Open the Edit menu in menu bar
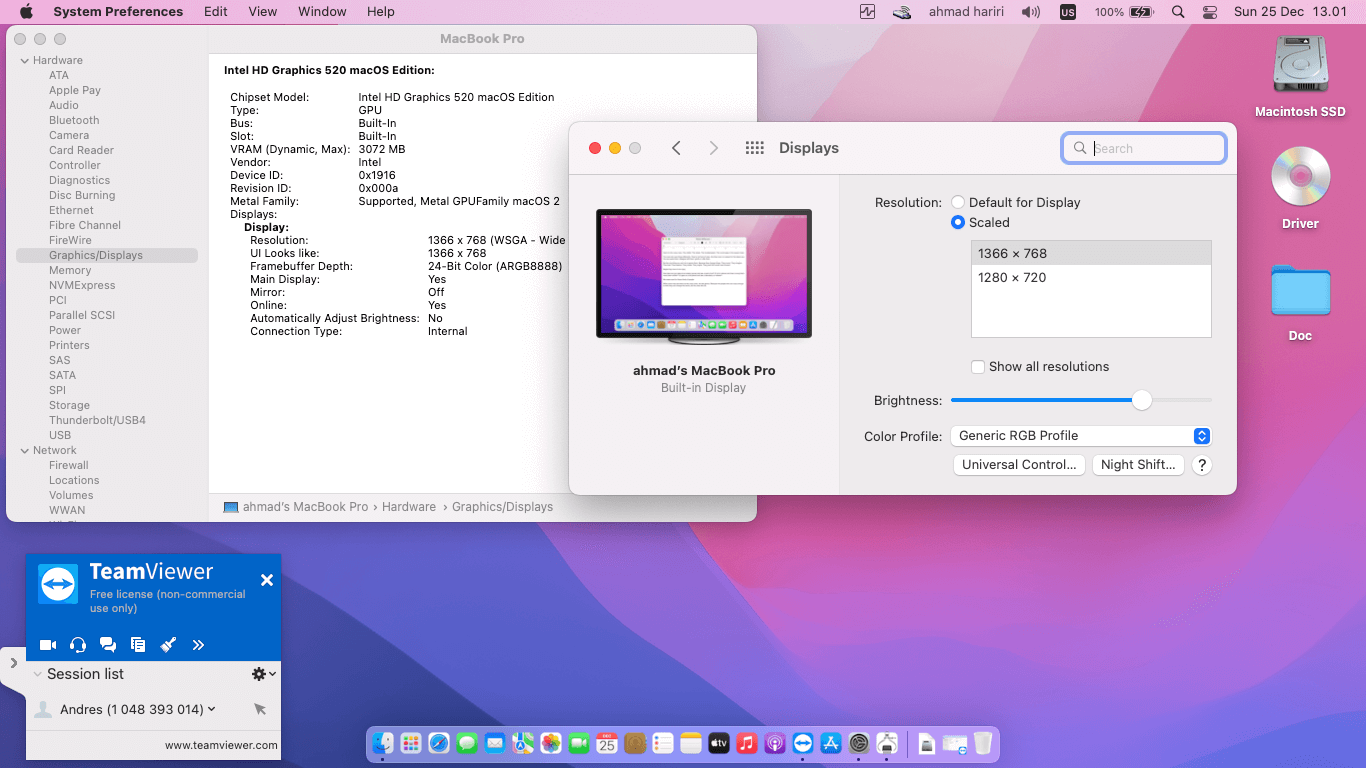The height and width of the screenshot is (768, 1366). (215, 12)
